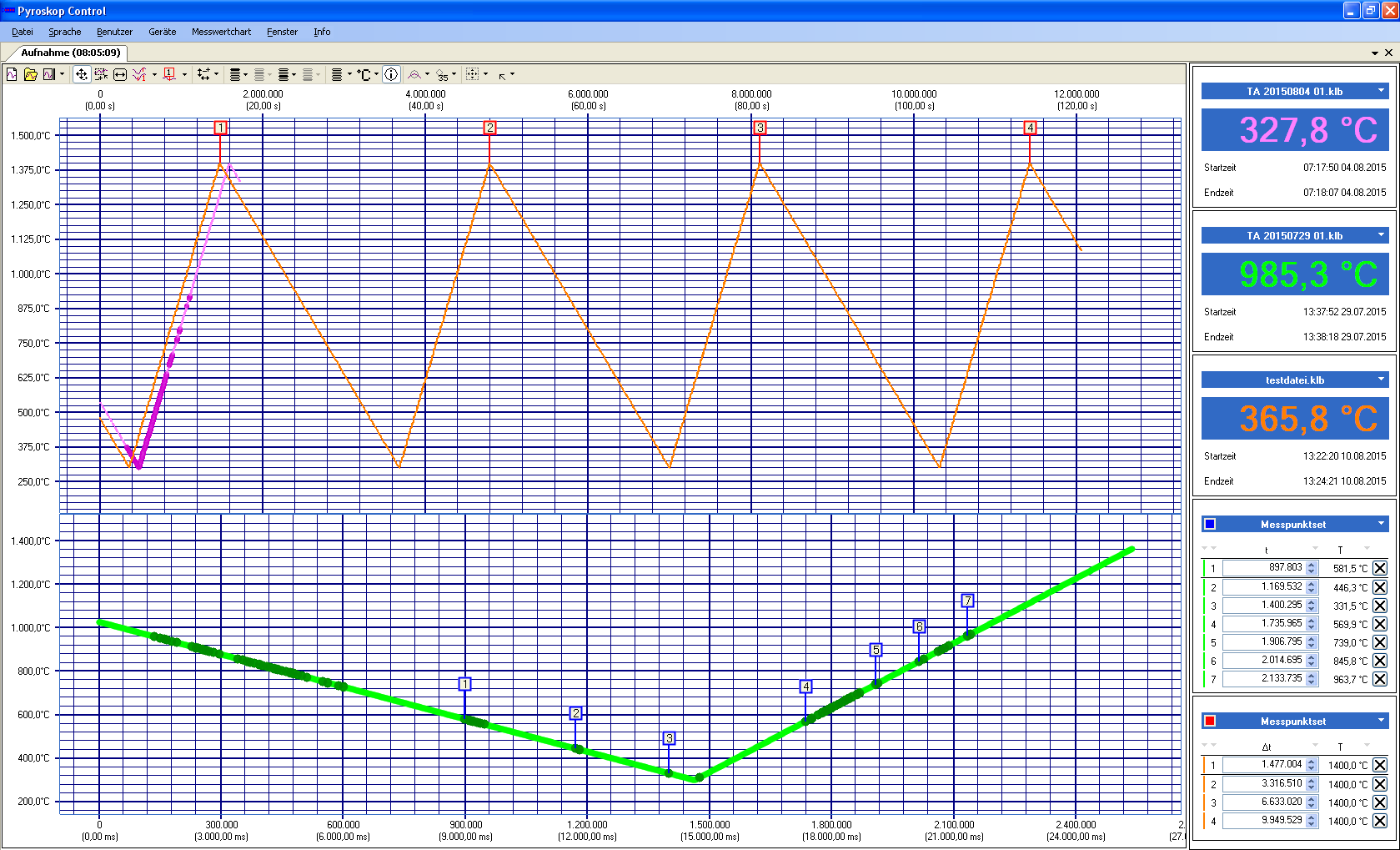Expand the testdatei.klb panel header
The height and width of the screenshot is (850, 1400).
1294,380
